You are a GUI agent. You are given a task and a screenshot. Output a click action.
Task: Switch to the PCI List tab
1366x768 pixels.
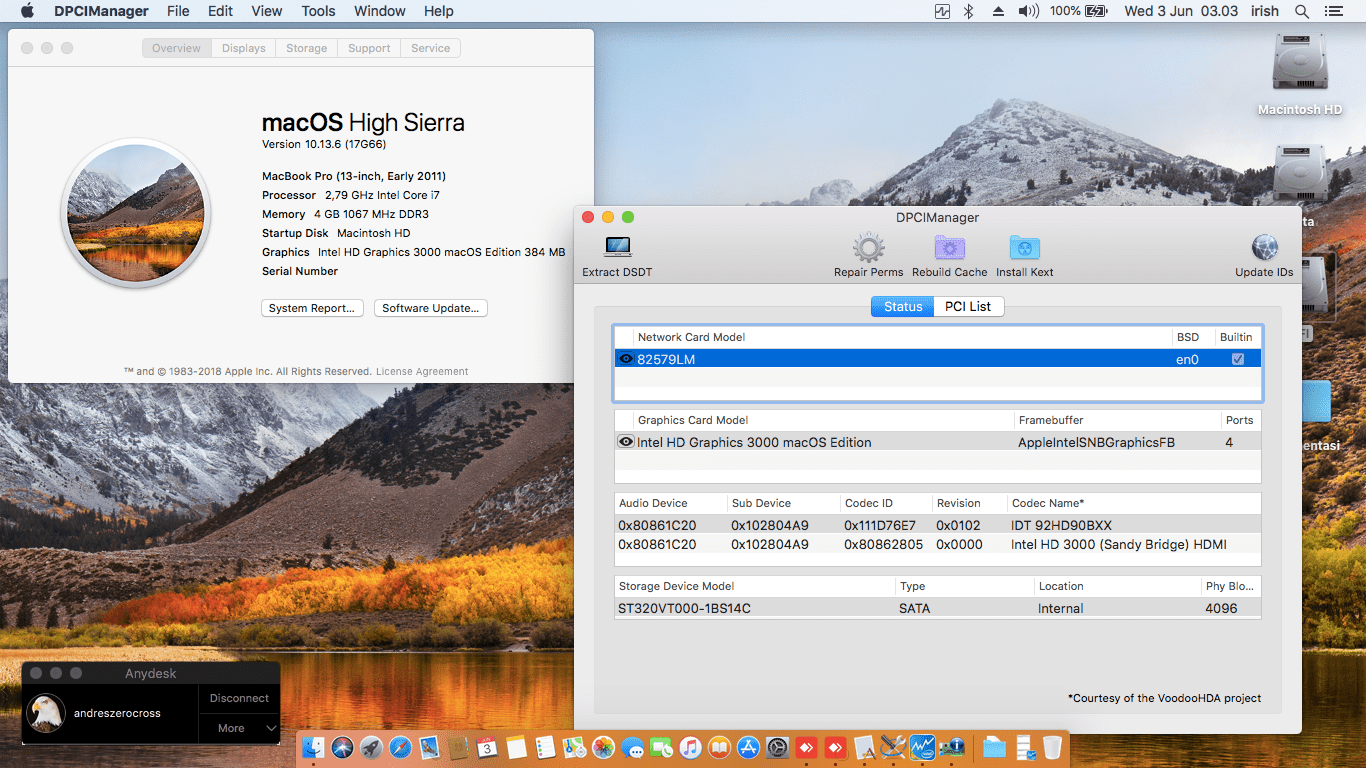coord(967,306)
